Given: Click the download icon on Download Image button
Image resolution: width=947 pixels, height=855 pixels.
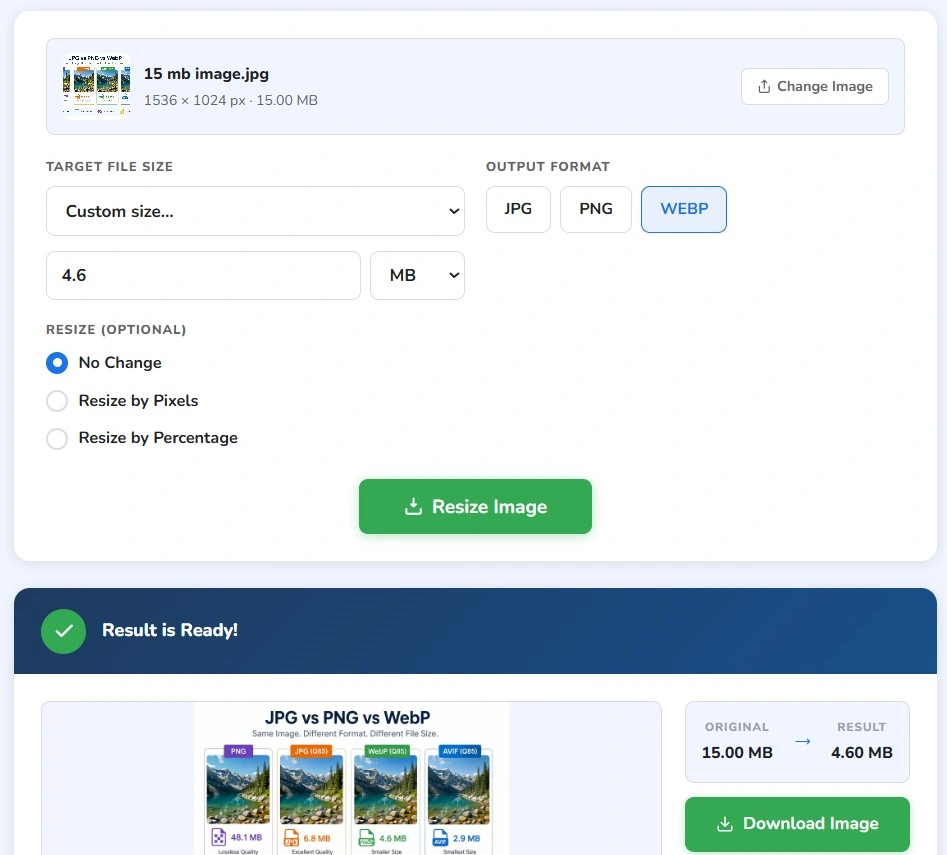Looking at the screenshot, I should pyautogui.click(x=725, y=824).
